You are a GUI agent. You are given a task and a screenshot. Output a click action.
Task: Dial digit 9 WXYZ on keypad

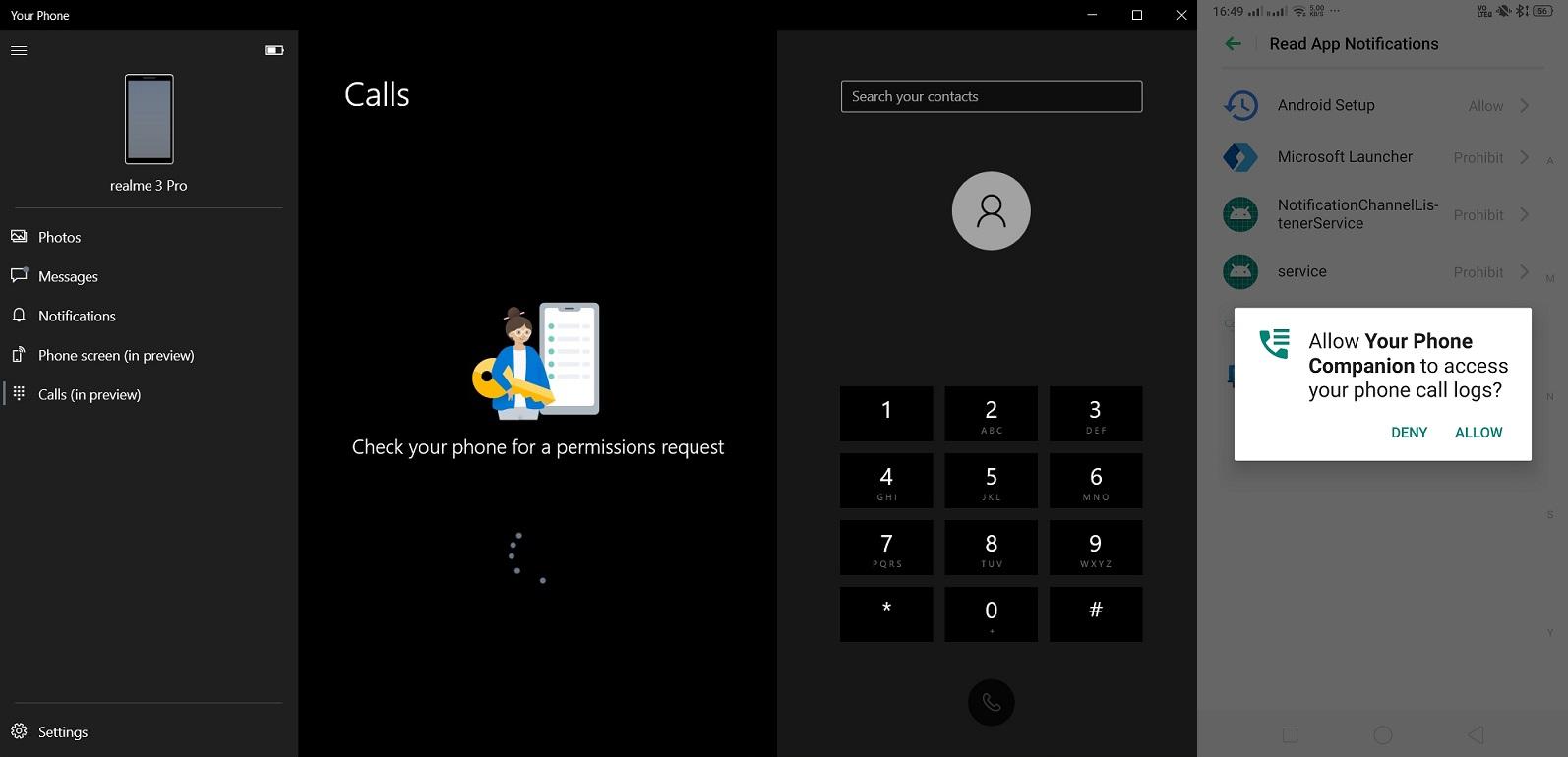[1096, 548]
